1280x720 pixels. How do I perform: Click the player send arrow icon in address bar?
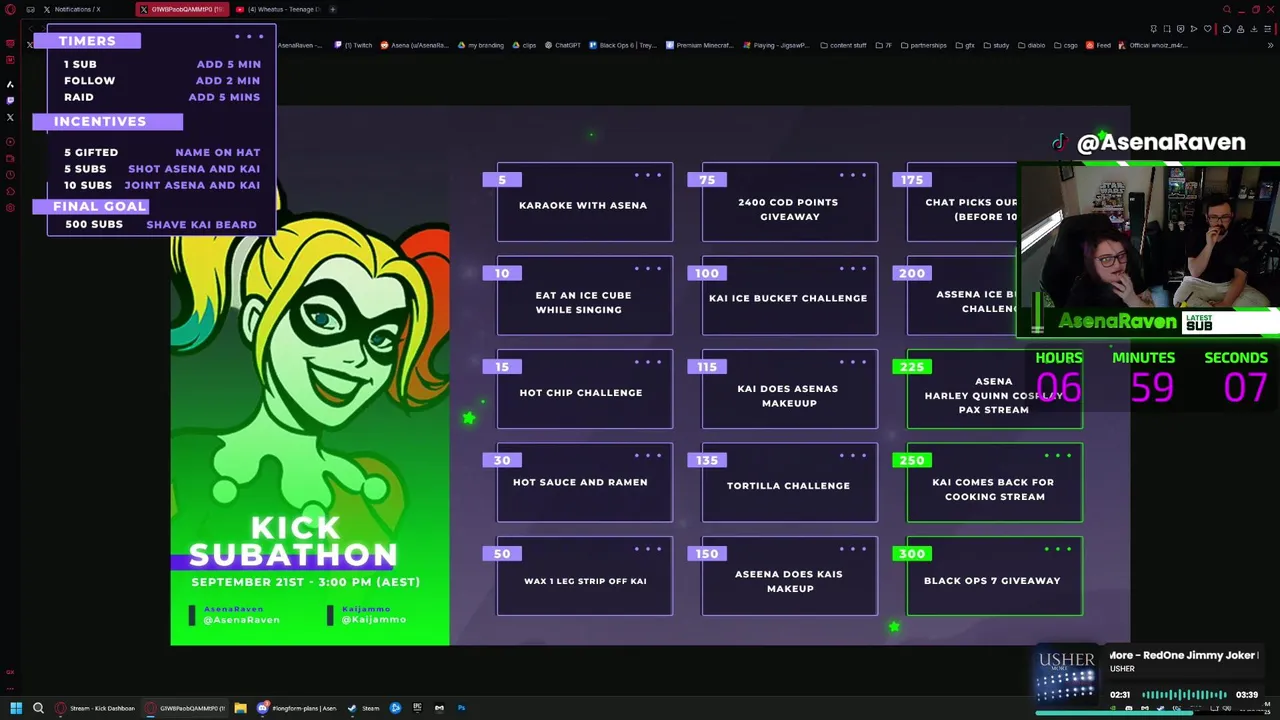pos(1193,29)
